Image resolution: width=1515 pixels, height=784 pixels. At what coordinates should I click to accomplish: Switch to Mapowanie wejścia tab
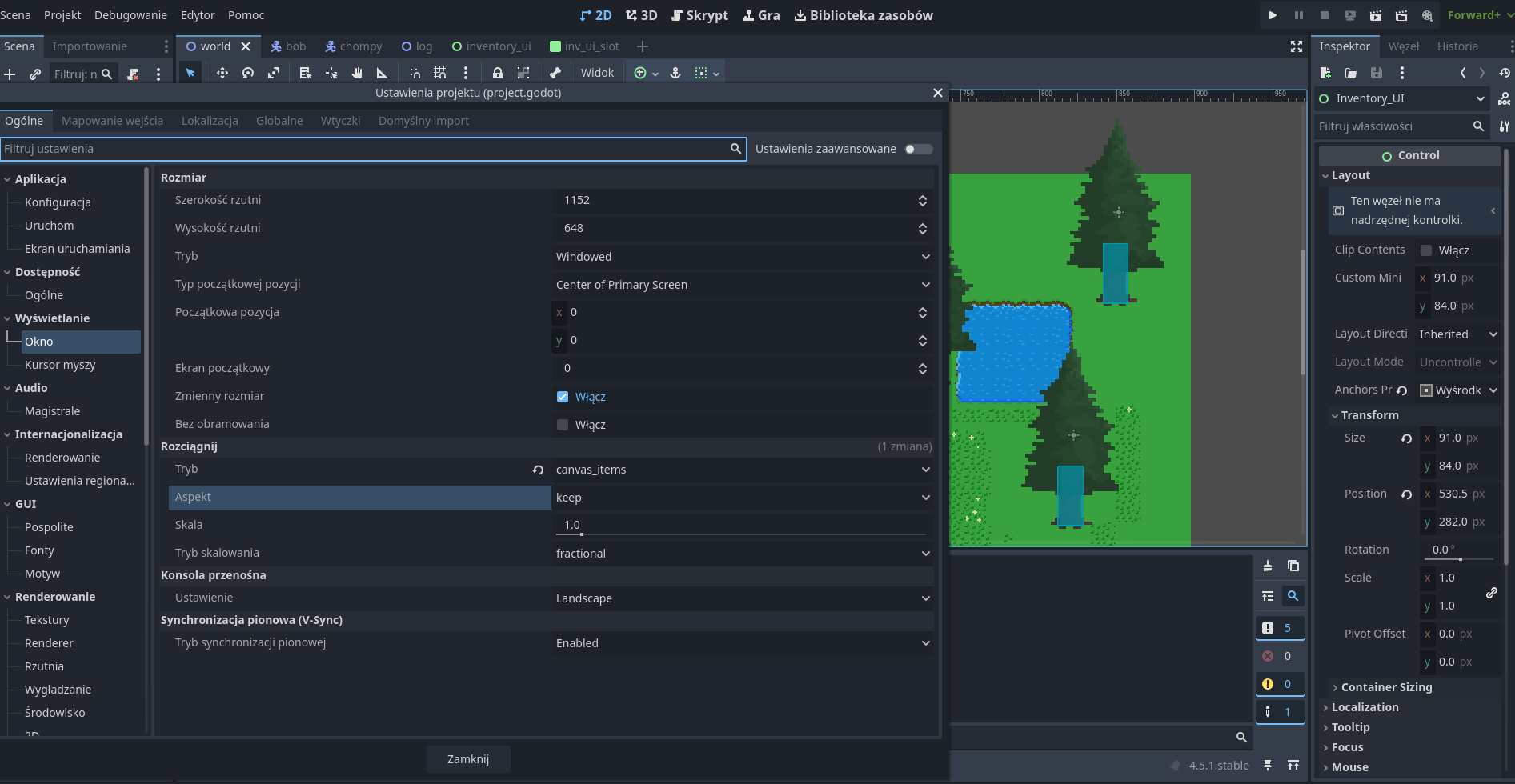(x=112, y=121)
